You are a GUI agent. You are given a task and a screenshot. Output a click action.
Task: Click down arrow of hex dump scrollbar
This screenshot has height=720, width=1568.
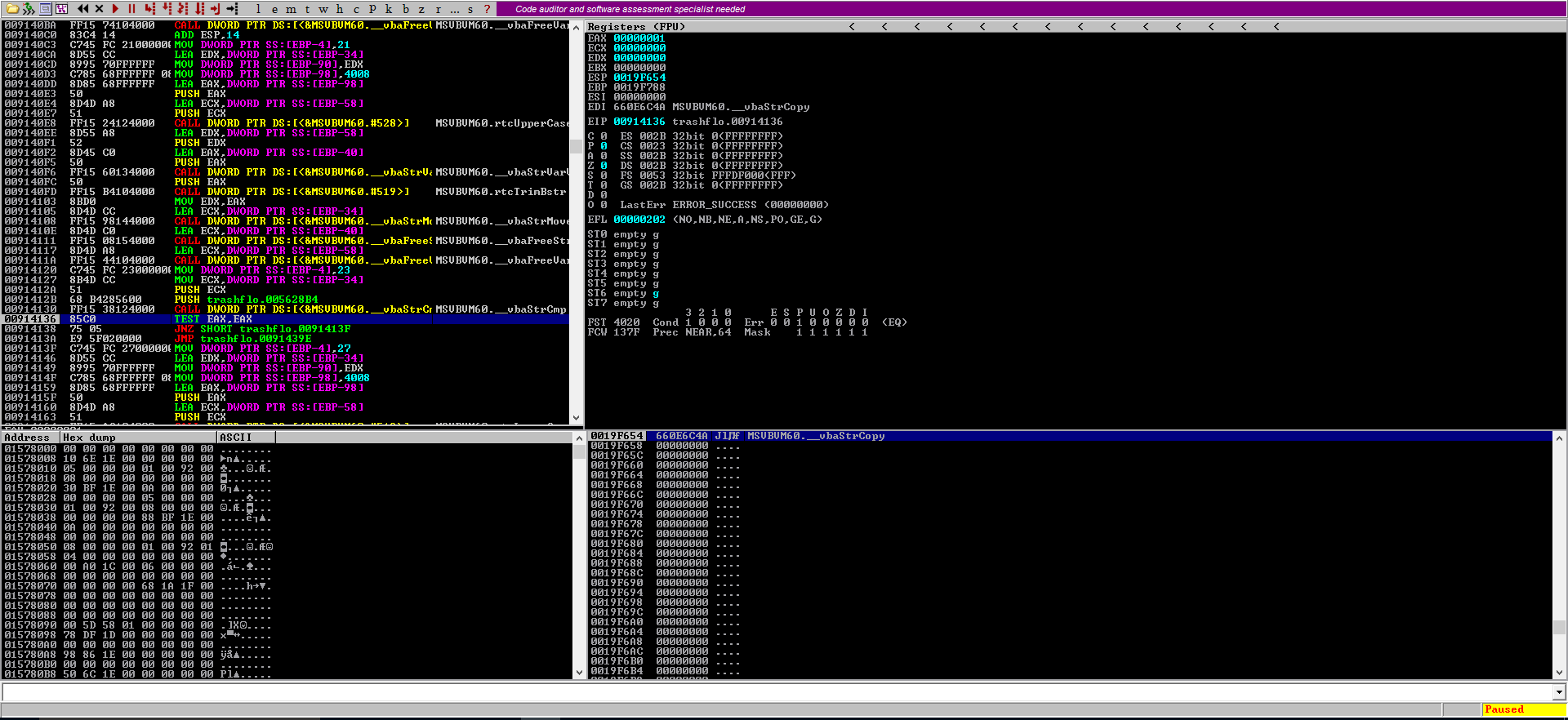tap(580, 673)
